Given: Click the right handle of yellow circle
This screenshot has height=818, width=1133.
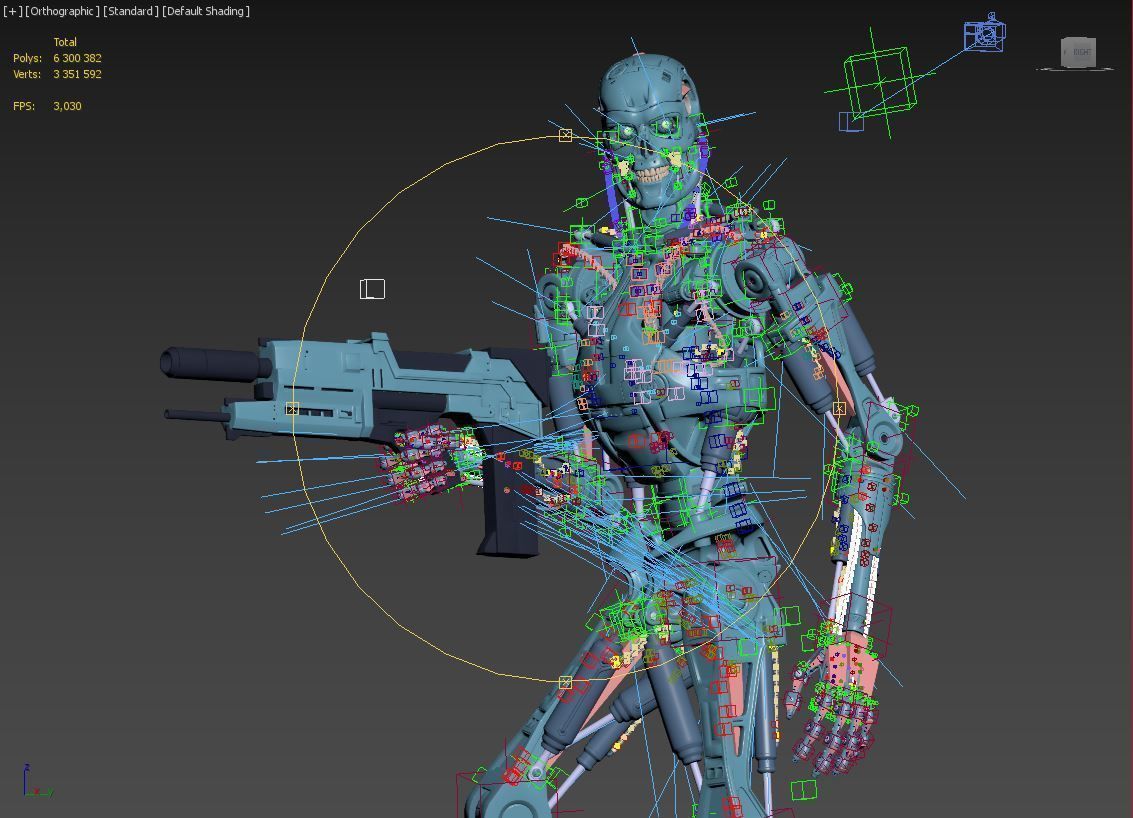Looking at the screenshot, I should pos(839,408).
